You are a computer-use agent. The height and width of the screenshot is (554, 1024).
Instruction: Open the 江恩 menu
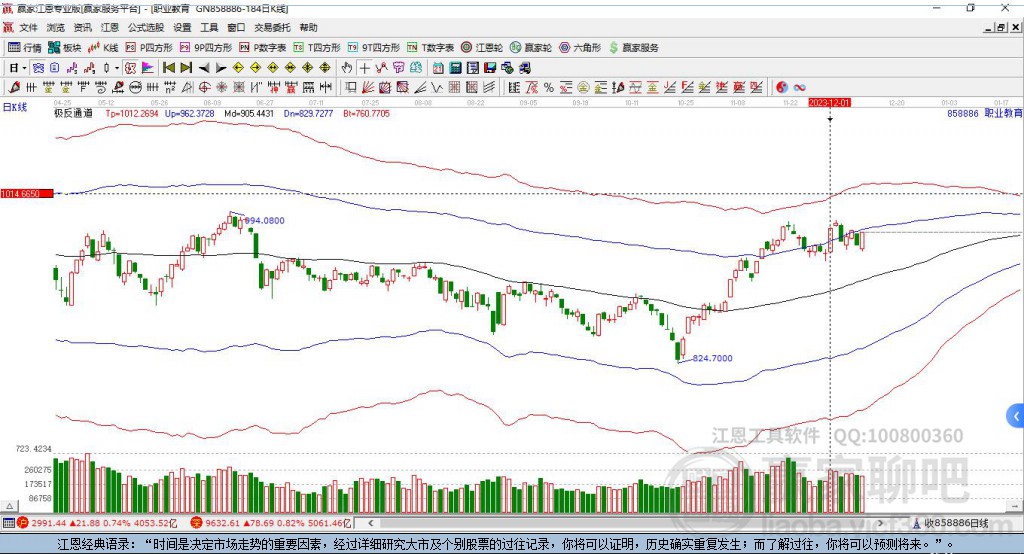coord(110,27)
